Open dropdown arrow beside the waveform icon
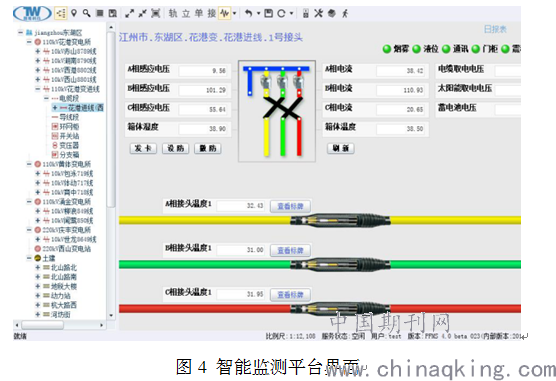This screenshot has width=556, height=381. (x=234, y=13)
